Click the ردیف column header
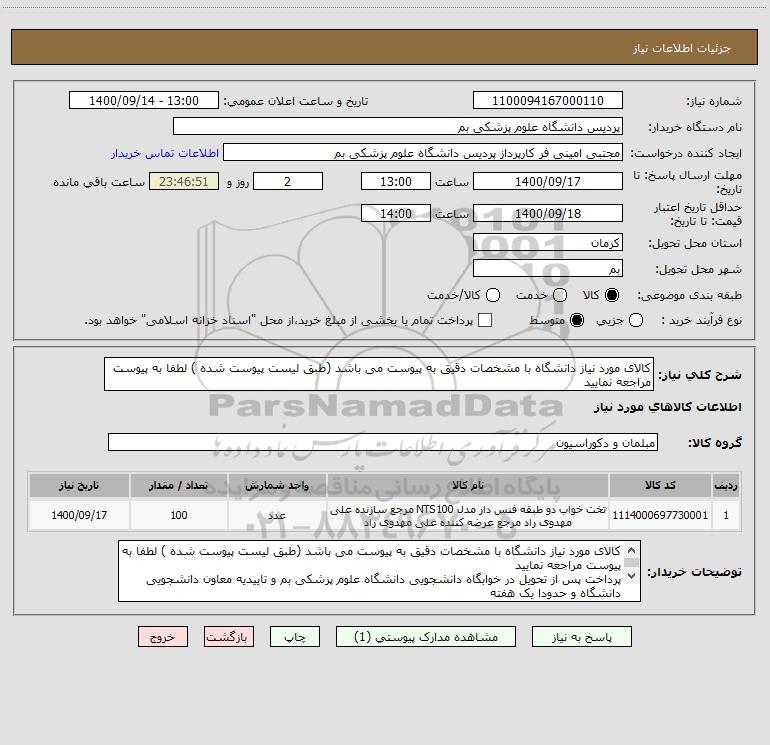 point(726,485)
